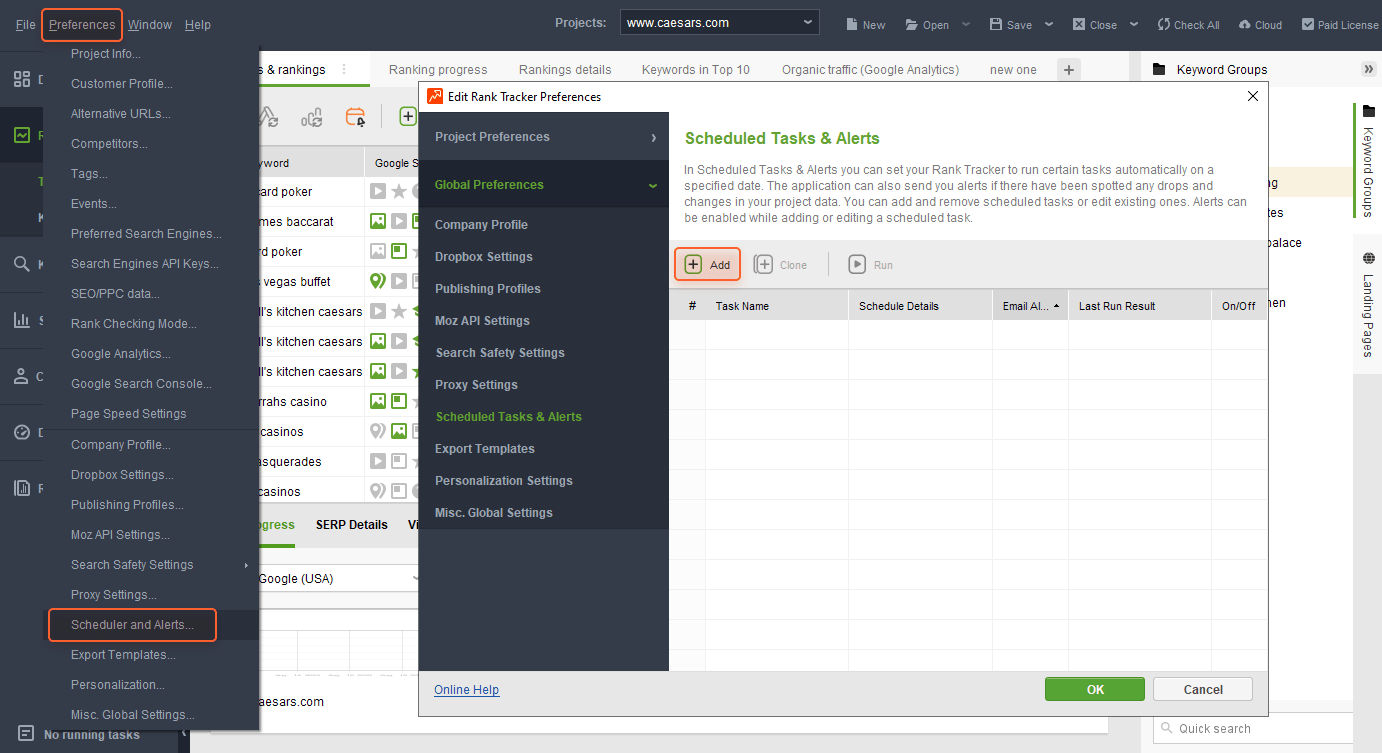Click the Run task button
Viewport: 1382px width, 753px height.
click(x=870, y=265)
